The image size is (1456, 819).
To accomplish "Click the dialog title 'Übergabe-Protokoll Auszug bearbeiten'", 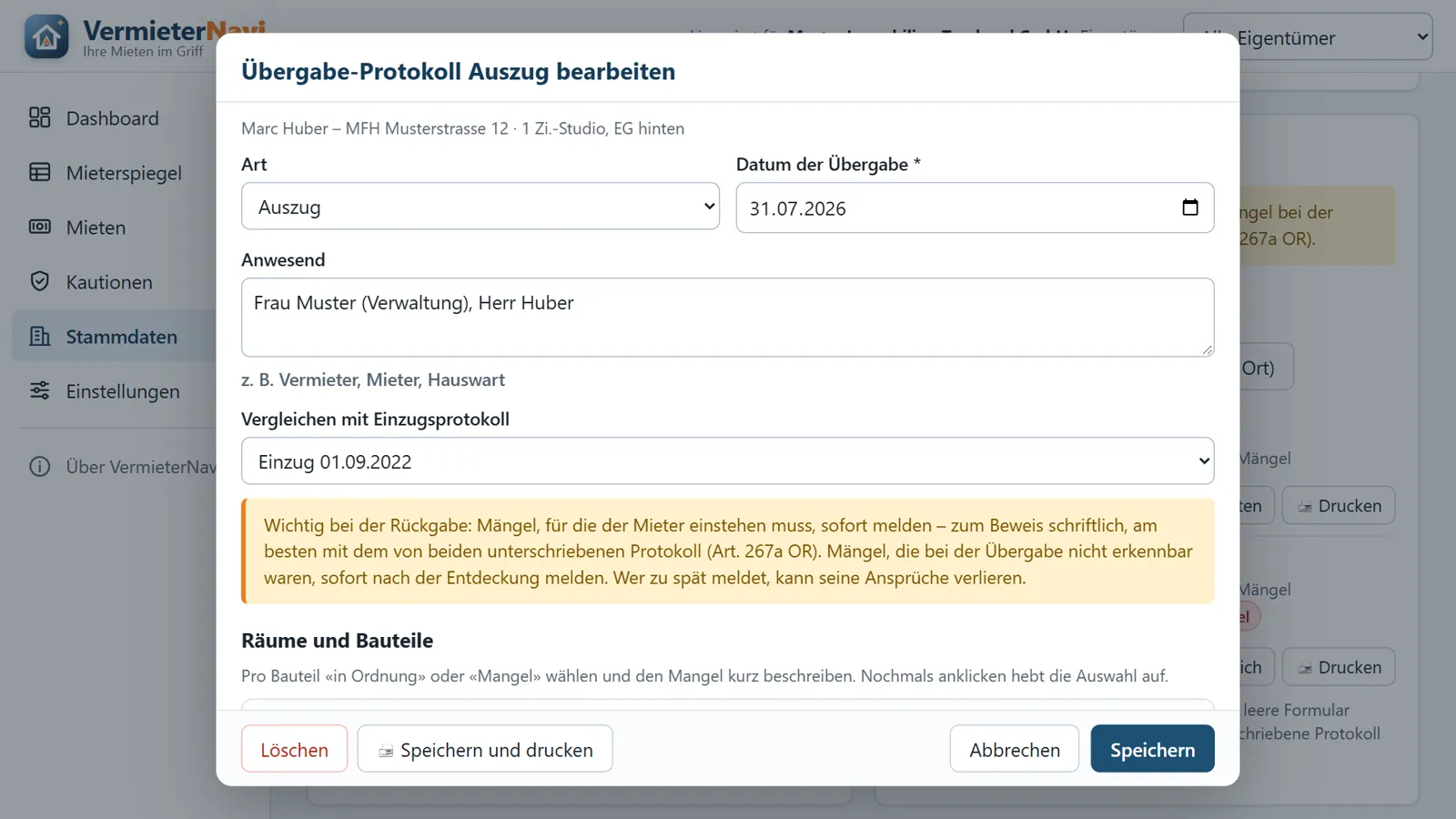I will pyautogui.click(x=459, y=71).
